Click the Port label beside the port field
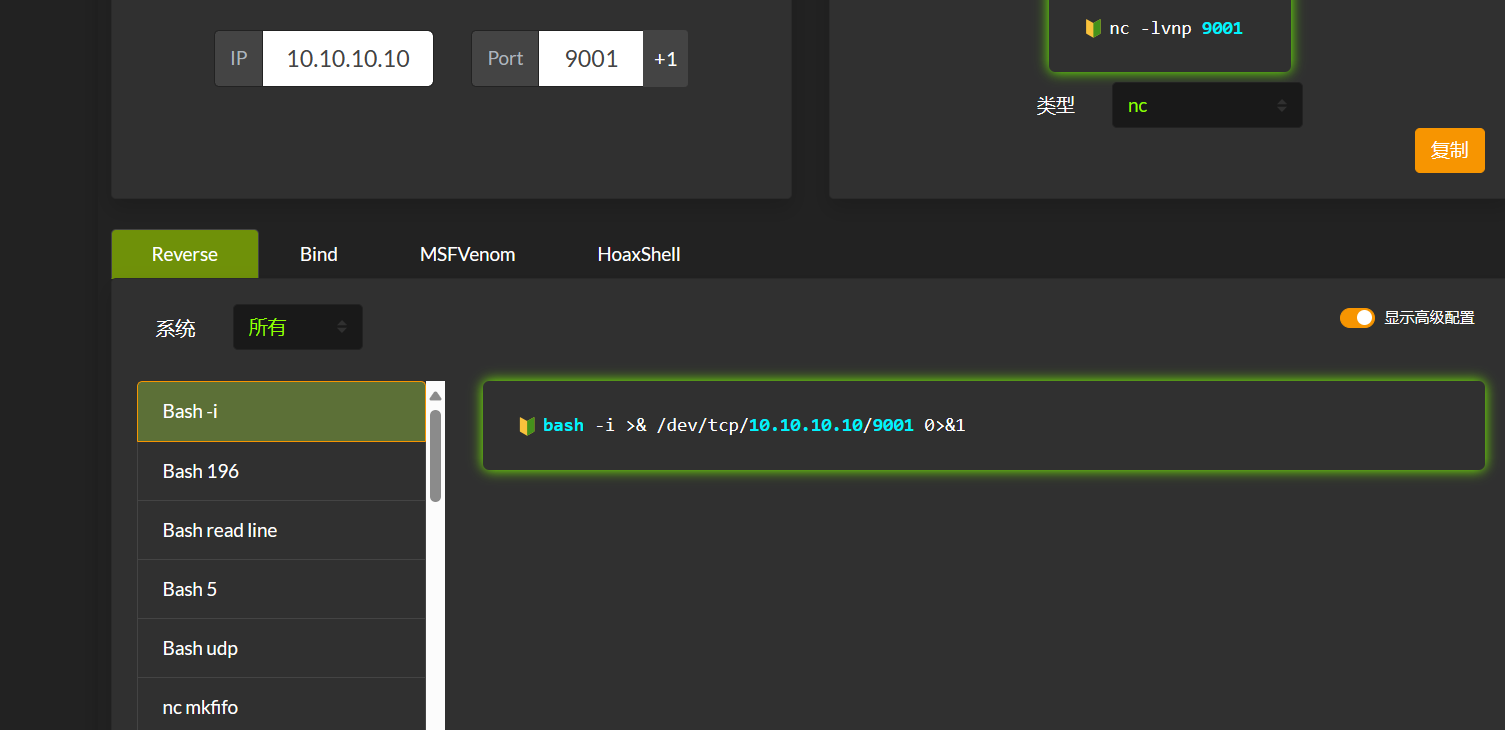1505x730 pixels. pyautogui.click(x=505, y=59)
